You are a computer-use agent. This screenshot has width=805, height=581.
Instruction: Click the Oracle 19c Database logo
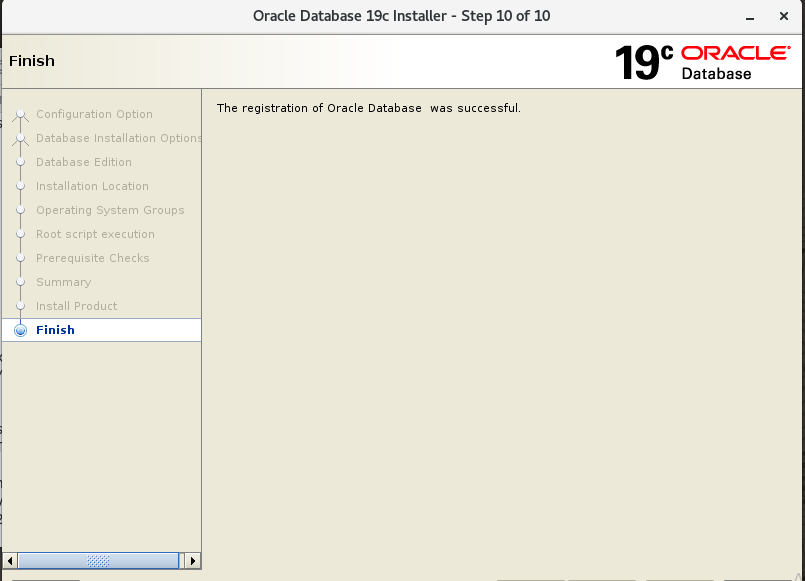[x=702, y=63]
